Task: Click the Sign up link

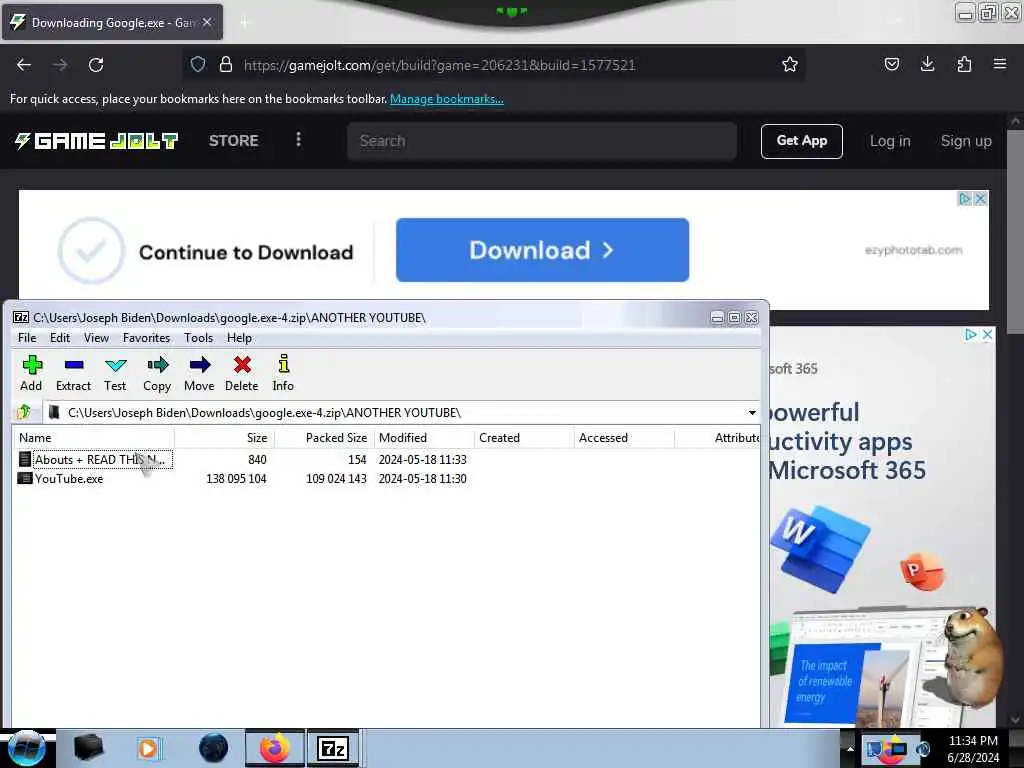Action: tap(965, 140)
